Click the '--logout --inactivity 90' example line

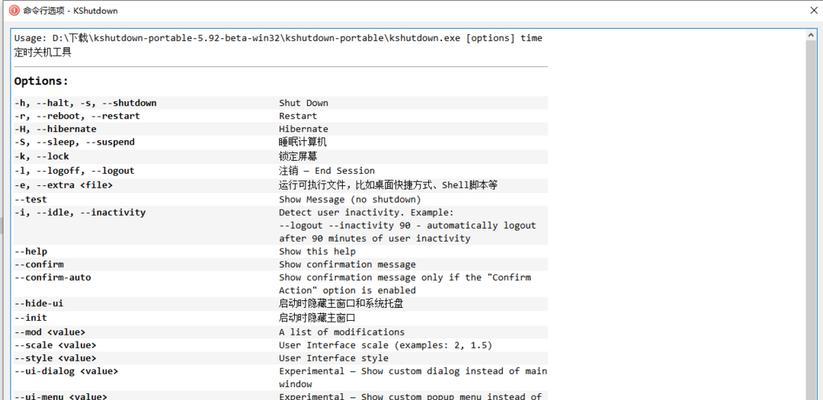(x=407, y=226)
